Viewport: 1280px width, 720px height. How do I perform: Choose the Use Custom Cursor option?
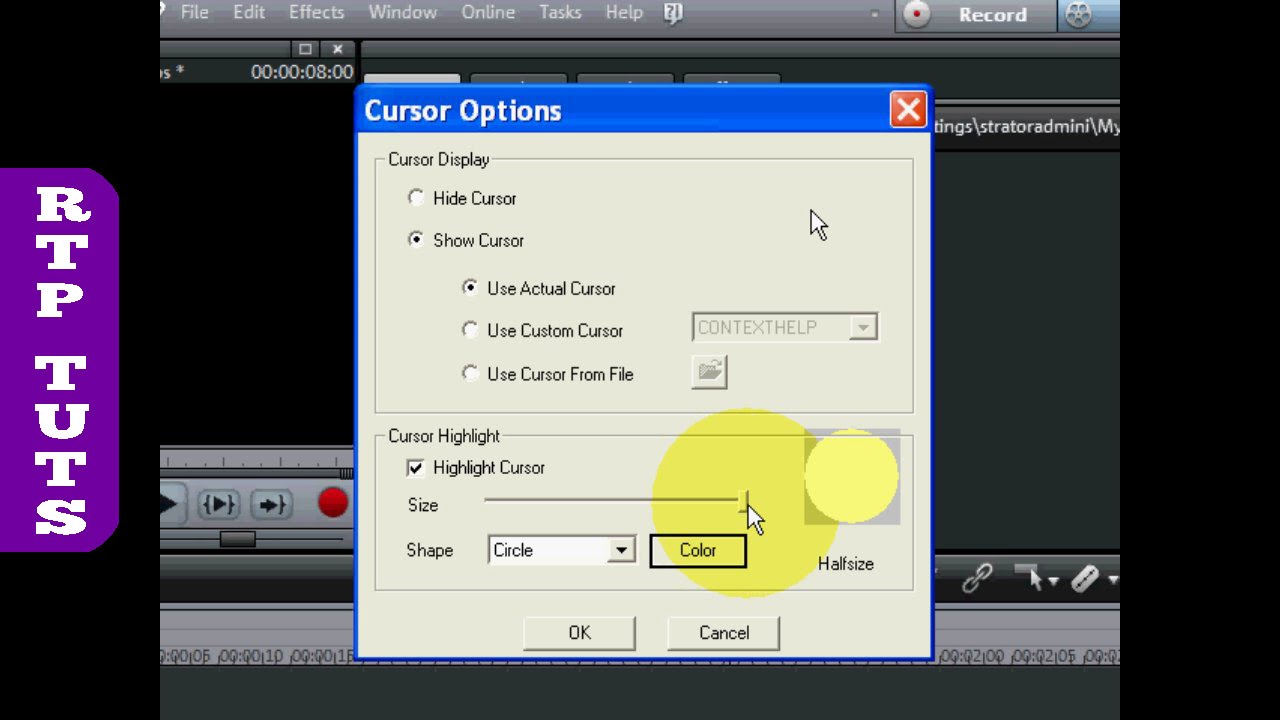(470, 330)
